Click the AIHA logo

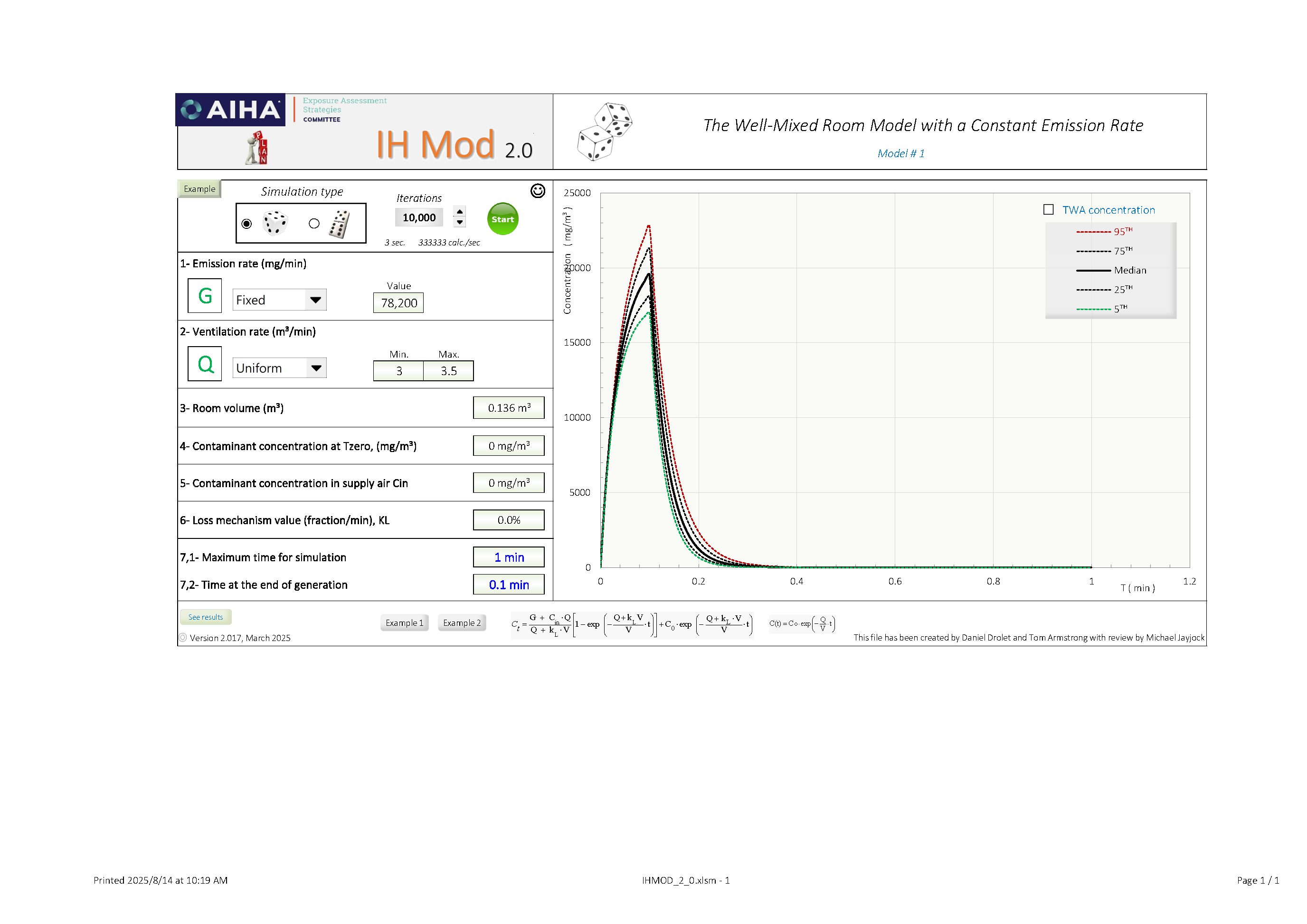click(x=230, y=109)
